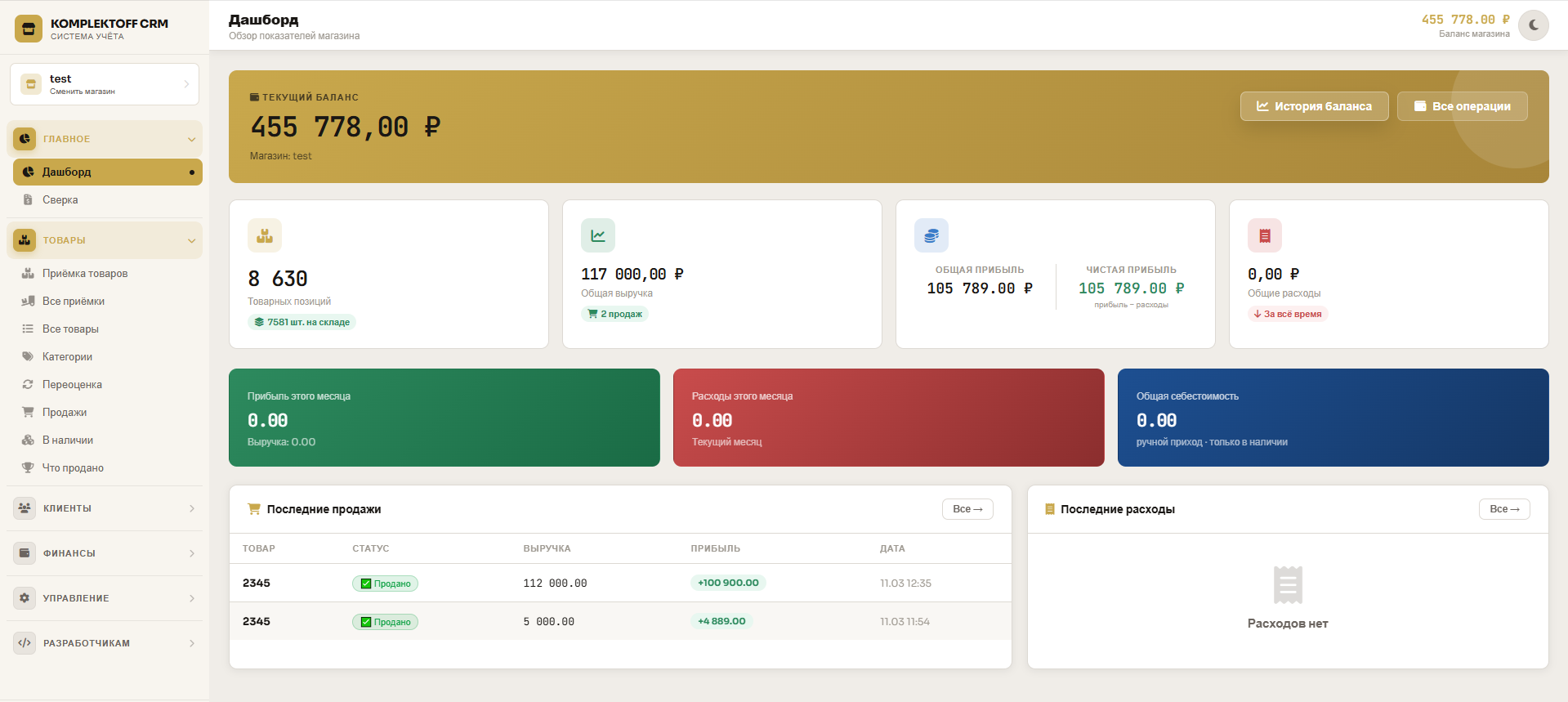This screenshot has height=702, width=1568.
Task: Toggle dark mode with the moon icon
Action: (x=1534, y=25)
